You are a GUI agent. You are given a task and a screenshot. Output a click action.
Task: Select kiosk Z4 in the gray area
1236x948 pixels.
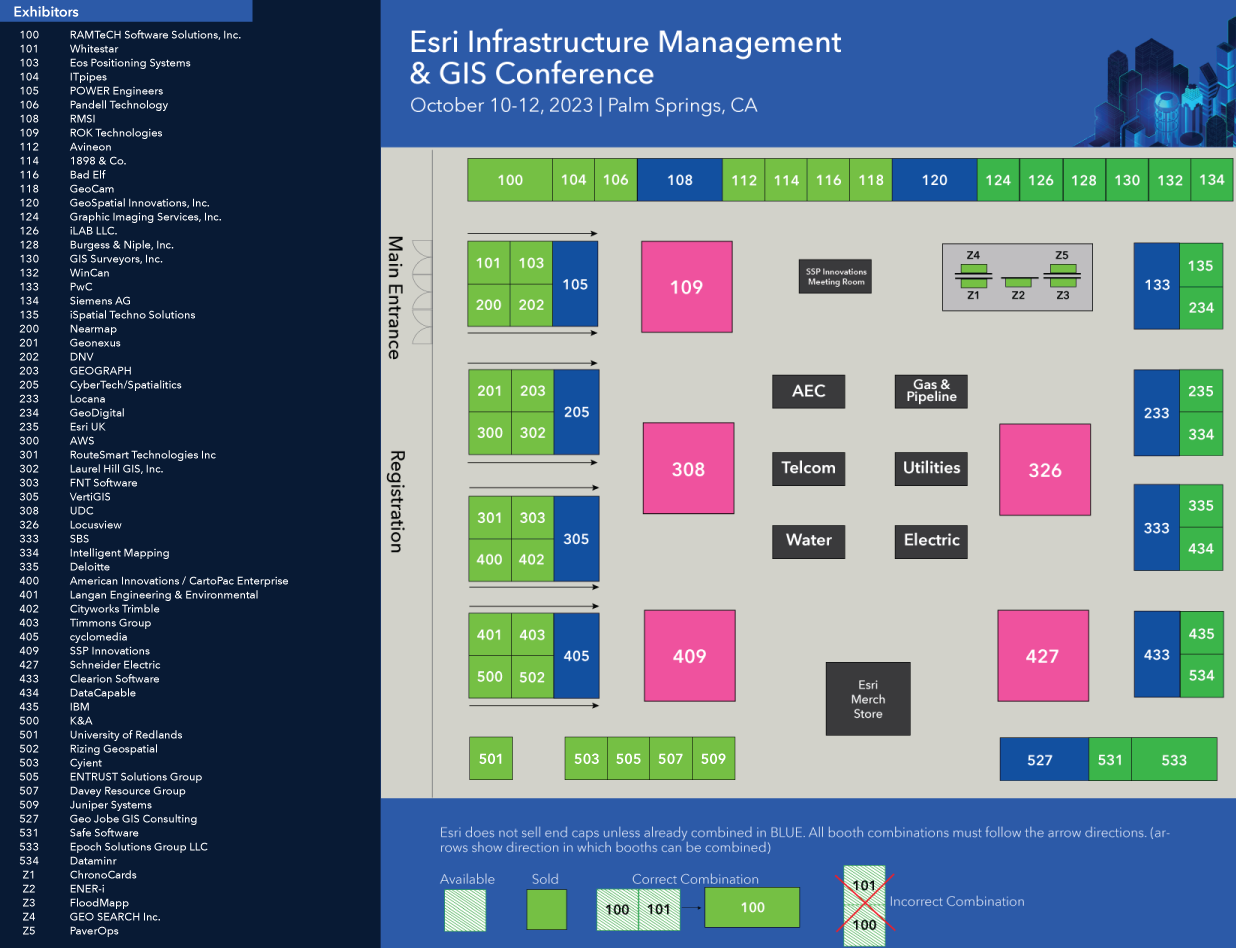(973, 269)
